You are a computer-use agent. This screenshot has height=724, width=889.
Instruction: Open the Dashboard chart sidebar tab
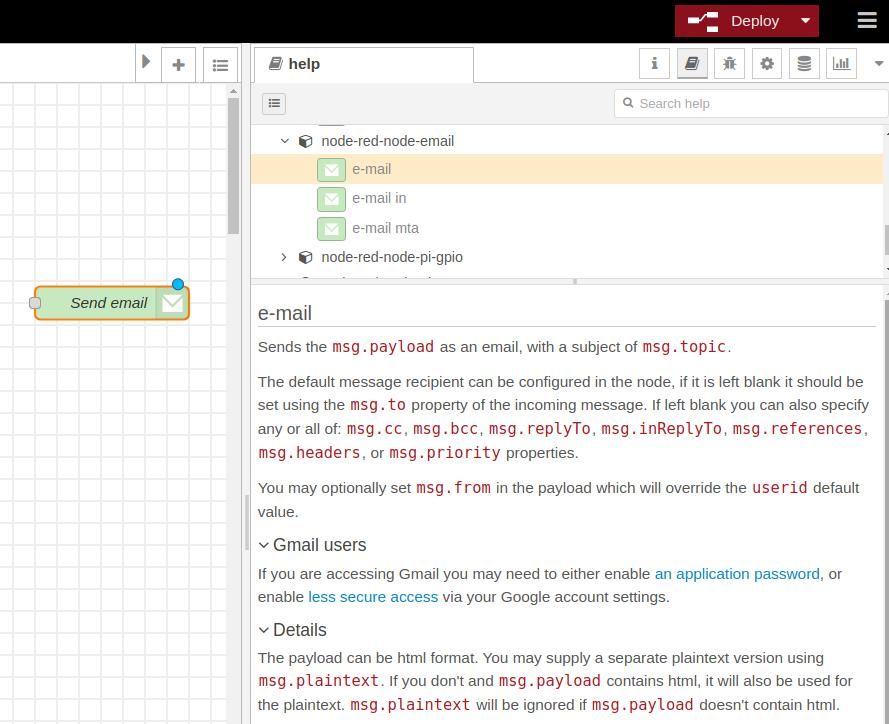[x=841, y=63]
